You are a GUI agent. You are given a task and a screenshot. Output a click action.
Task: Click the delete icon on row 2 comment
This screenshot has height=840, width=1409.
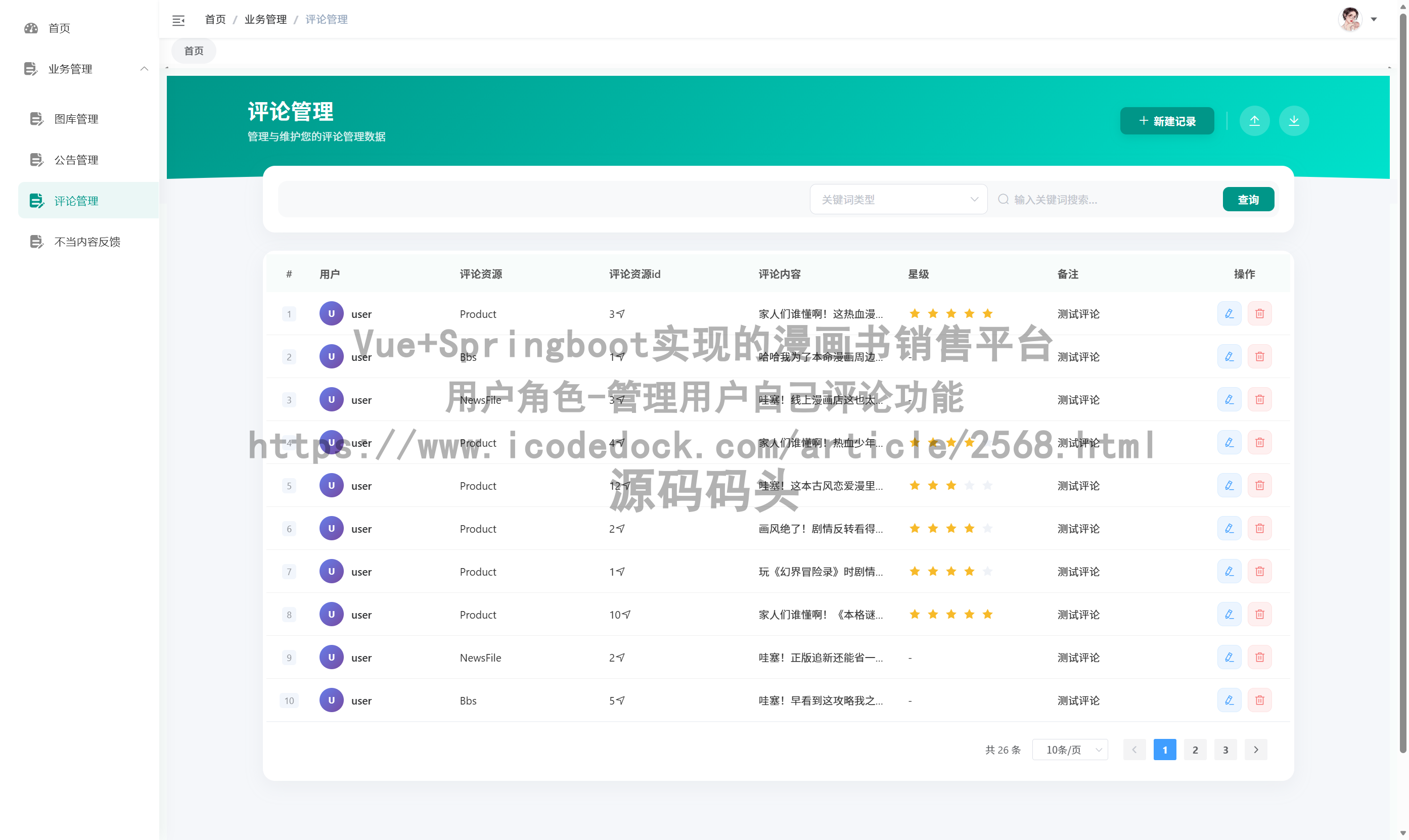click(x=1259, y=356)
